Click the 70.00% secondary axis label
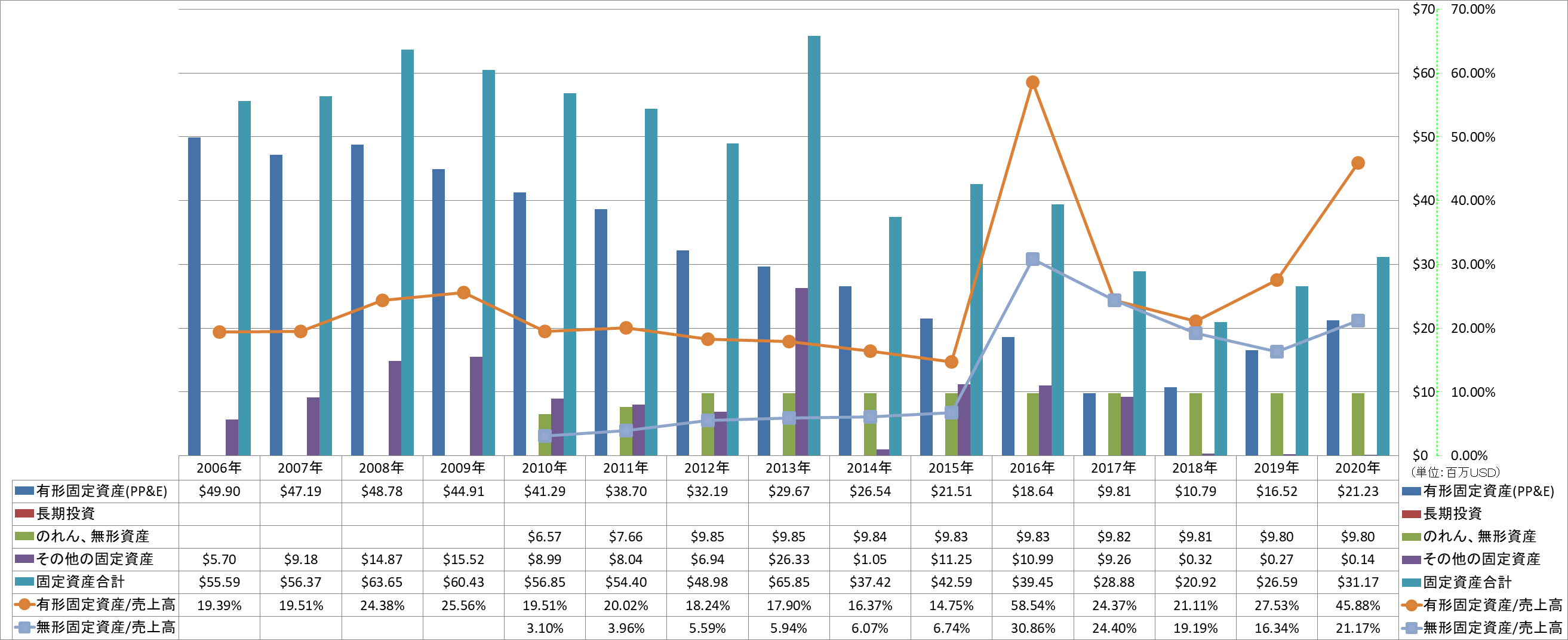Screen dimensions: 1568x640 tap(1473, 9)
